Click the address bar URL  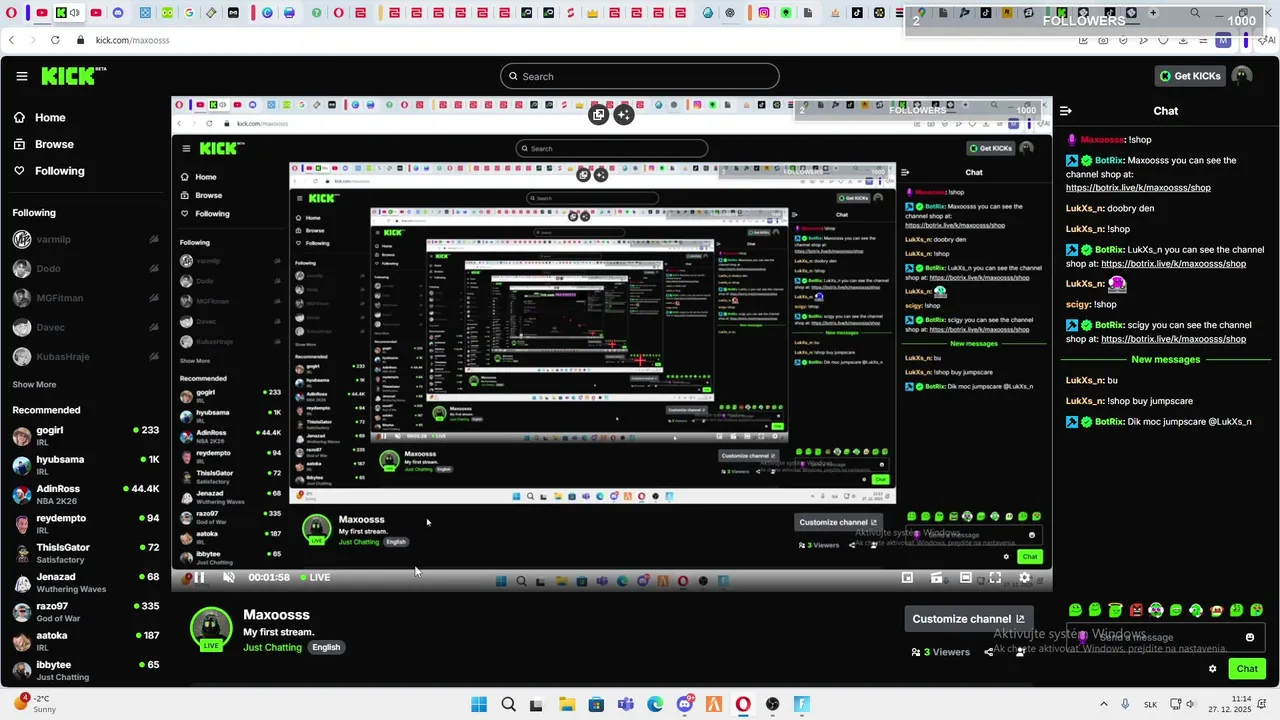[132, 40]
